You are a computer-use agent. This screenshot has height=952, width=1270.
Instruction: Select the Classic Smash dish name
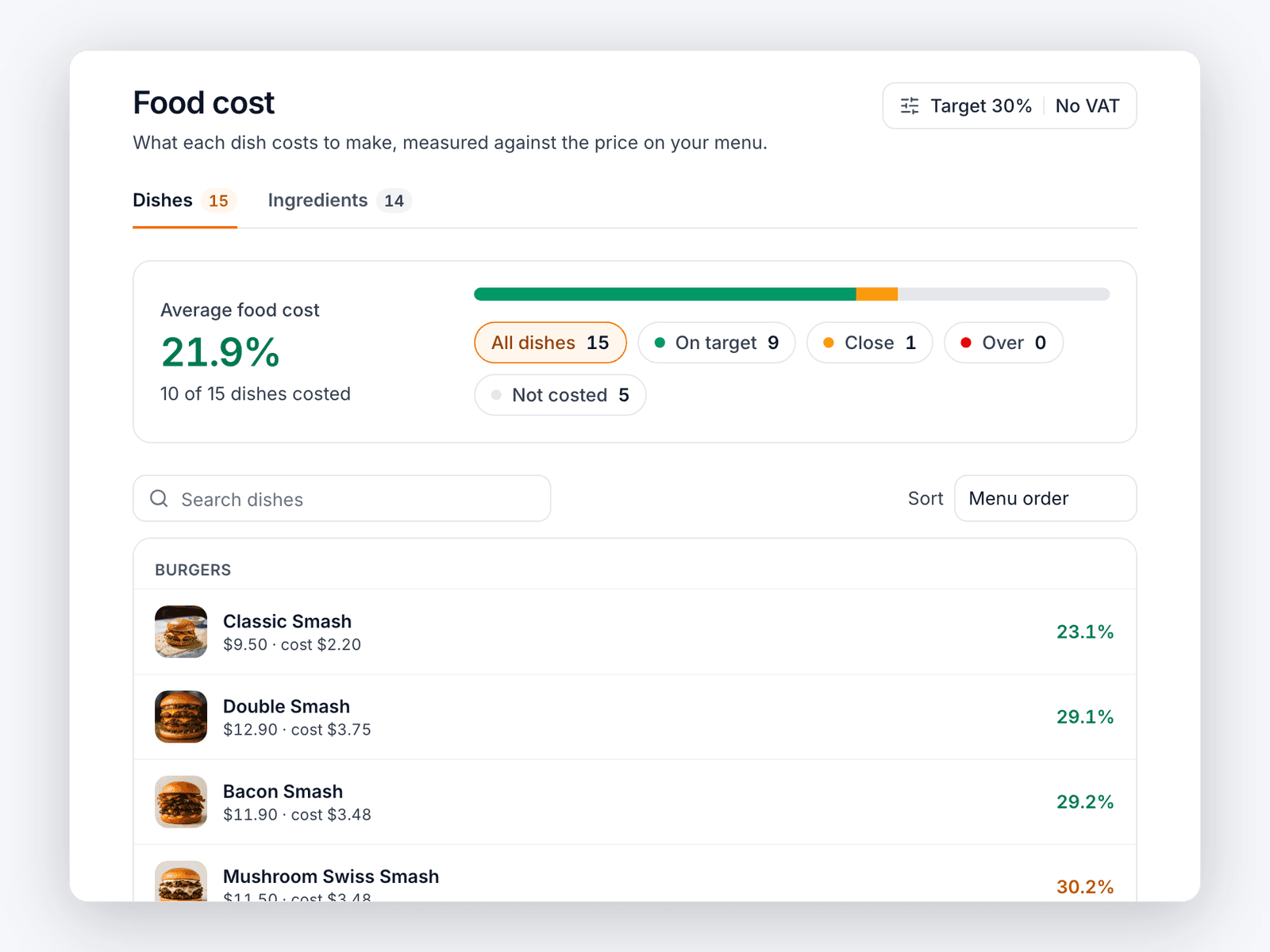click(287, 621)
